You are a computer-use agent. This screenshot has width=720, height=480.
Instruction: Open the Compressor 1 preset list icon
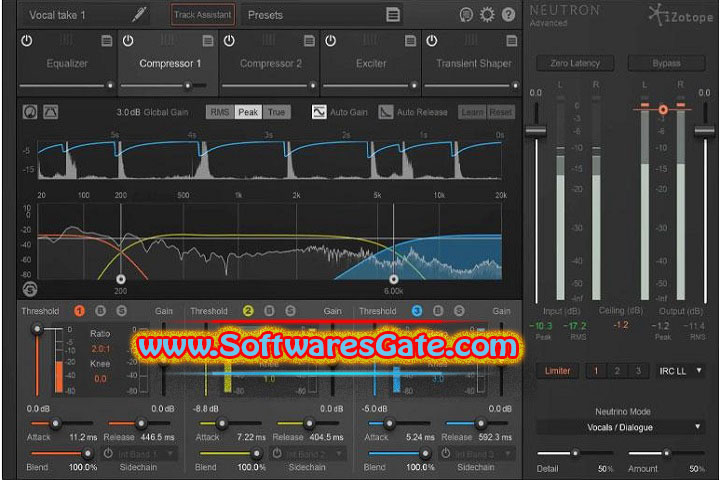[208, 41]
